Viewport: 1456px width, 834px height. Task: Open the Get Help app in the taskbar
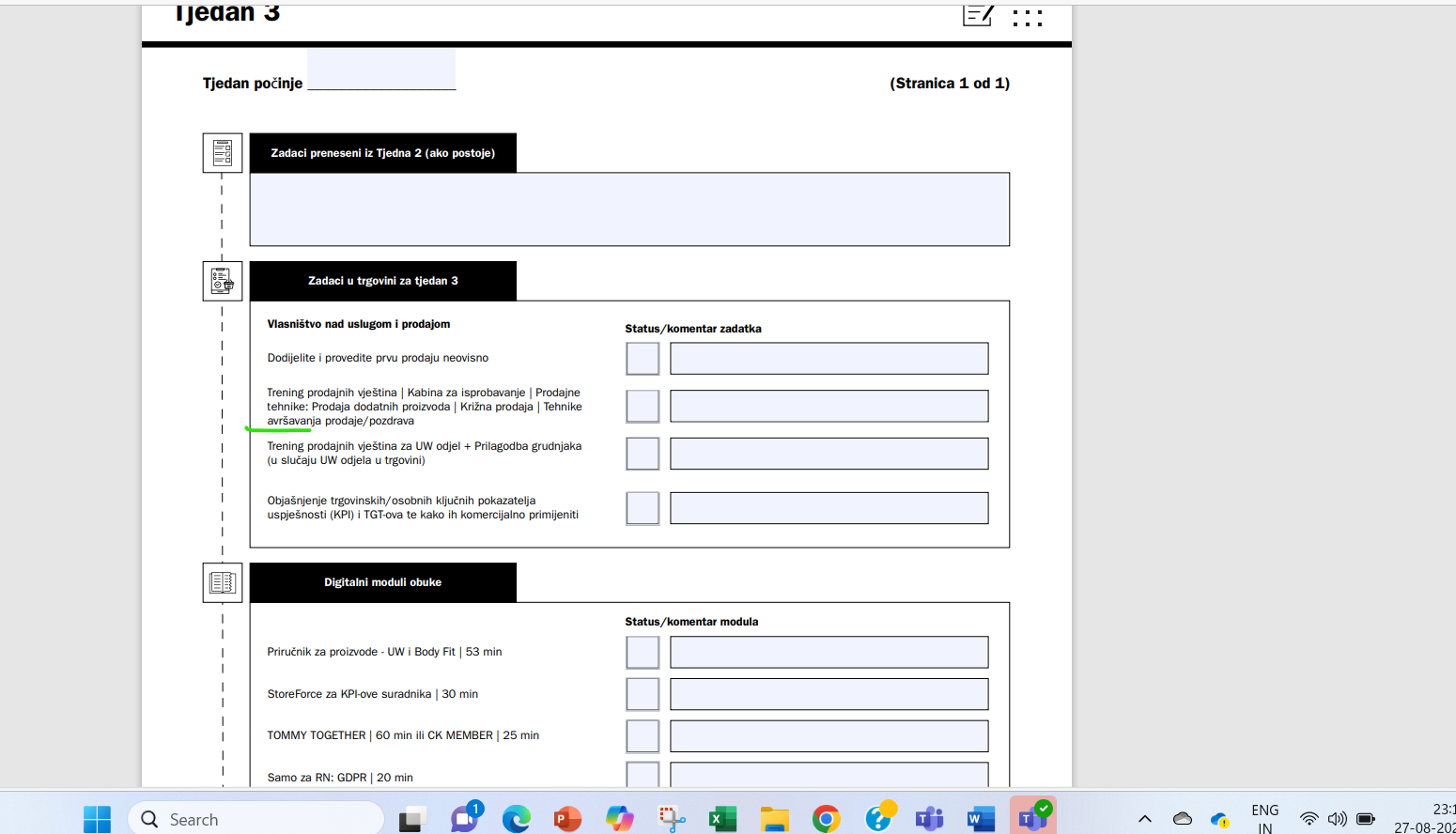tap(879, 817)
